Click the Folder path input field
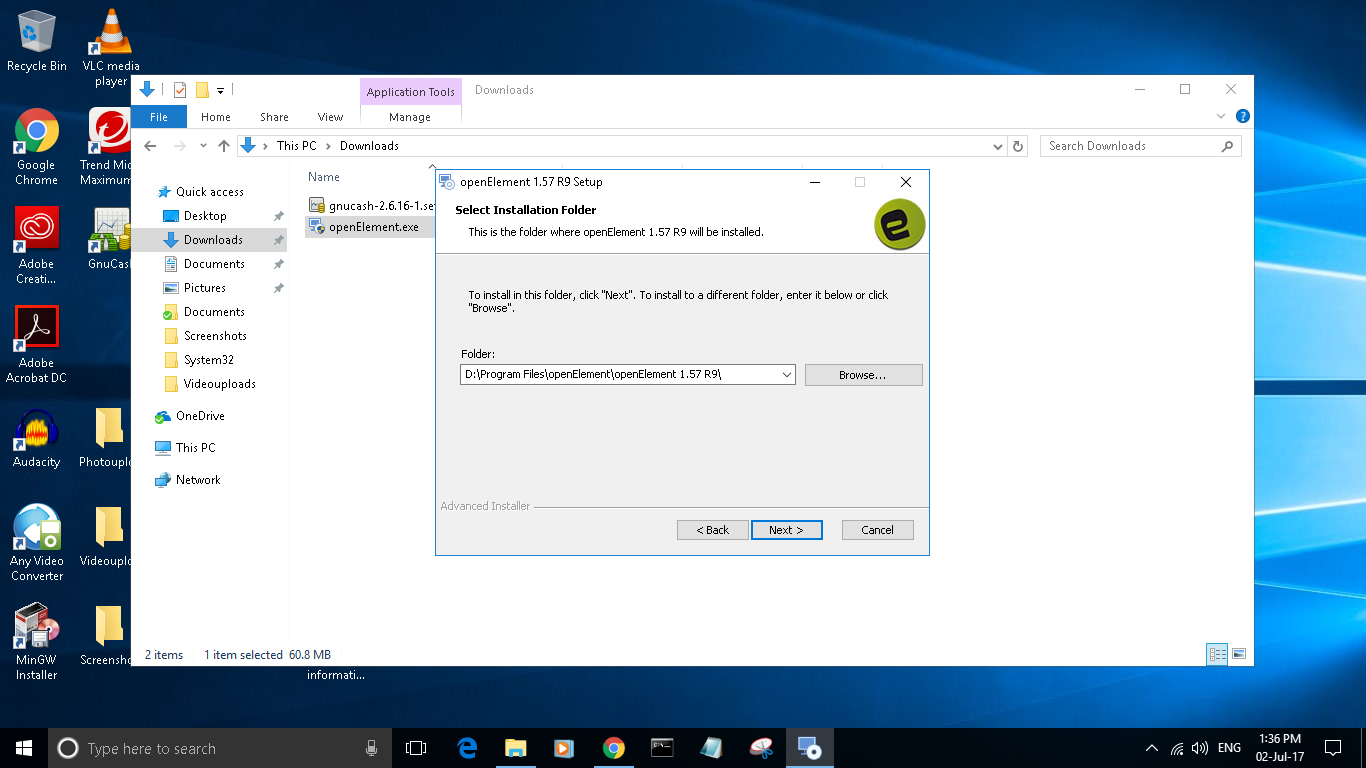This screenshot has width=1366, height=768. pos(619,375)
